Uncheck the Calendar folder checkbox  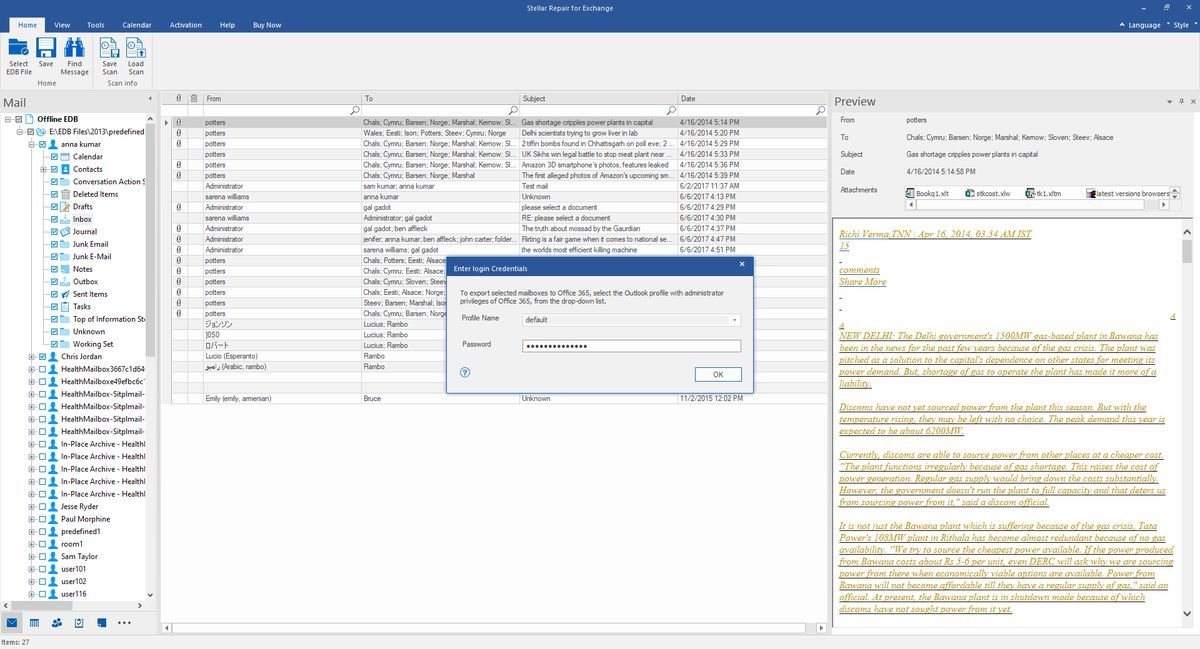point(55,157)
